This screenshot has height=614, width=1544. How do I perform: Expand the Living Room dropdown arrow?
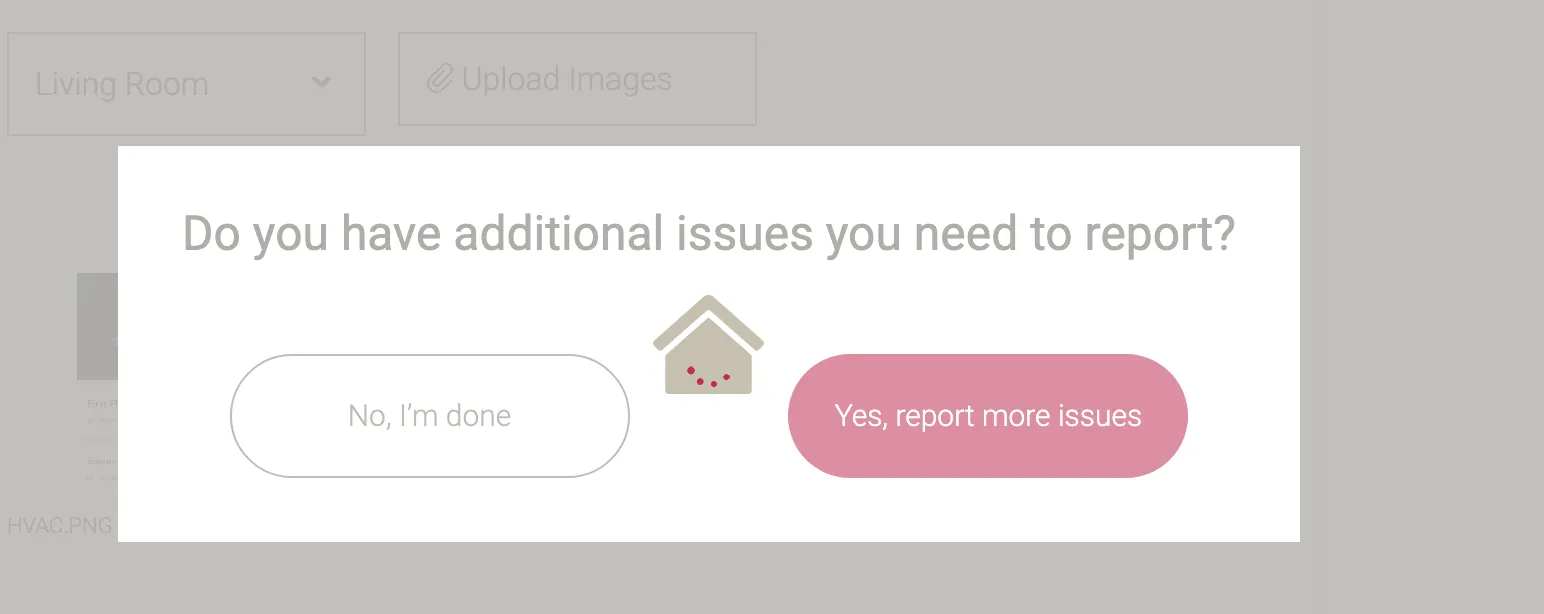click(321, 83)
